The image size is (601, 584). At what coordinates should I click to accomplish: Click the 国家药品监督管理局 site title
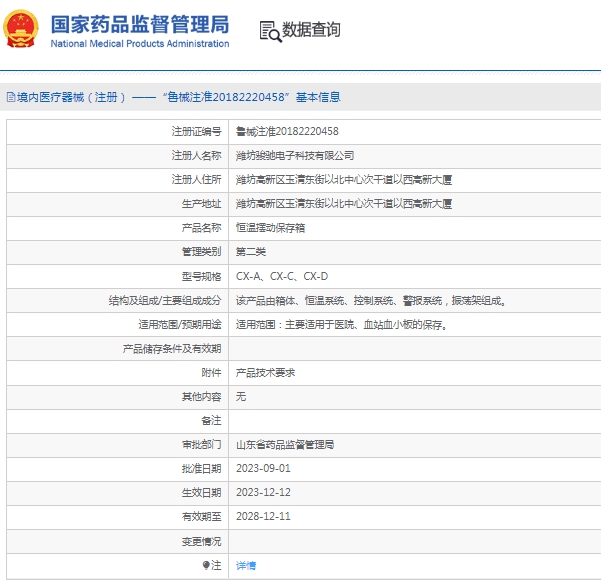tap(140, 24)
